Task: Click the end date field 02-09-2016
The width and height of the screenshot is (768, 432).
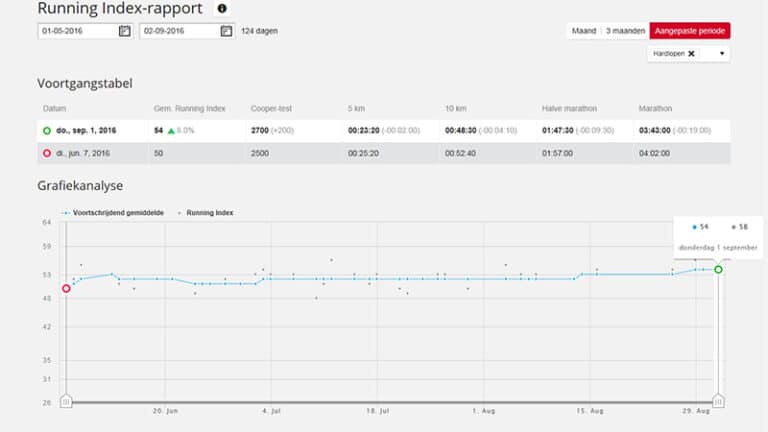Action: click(178, 31)
